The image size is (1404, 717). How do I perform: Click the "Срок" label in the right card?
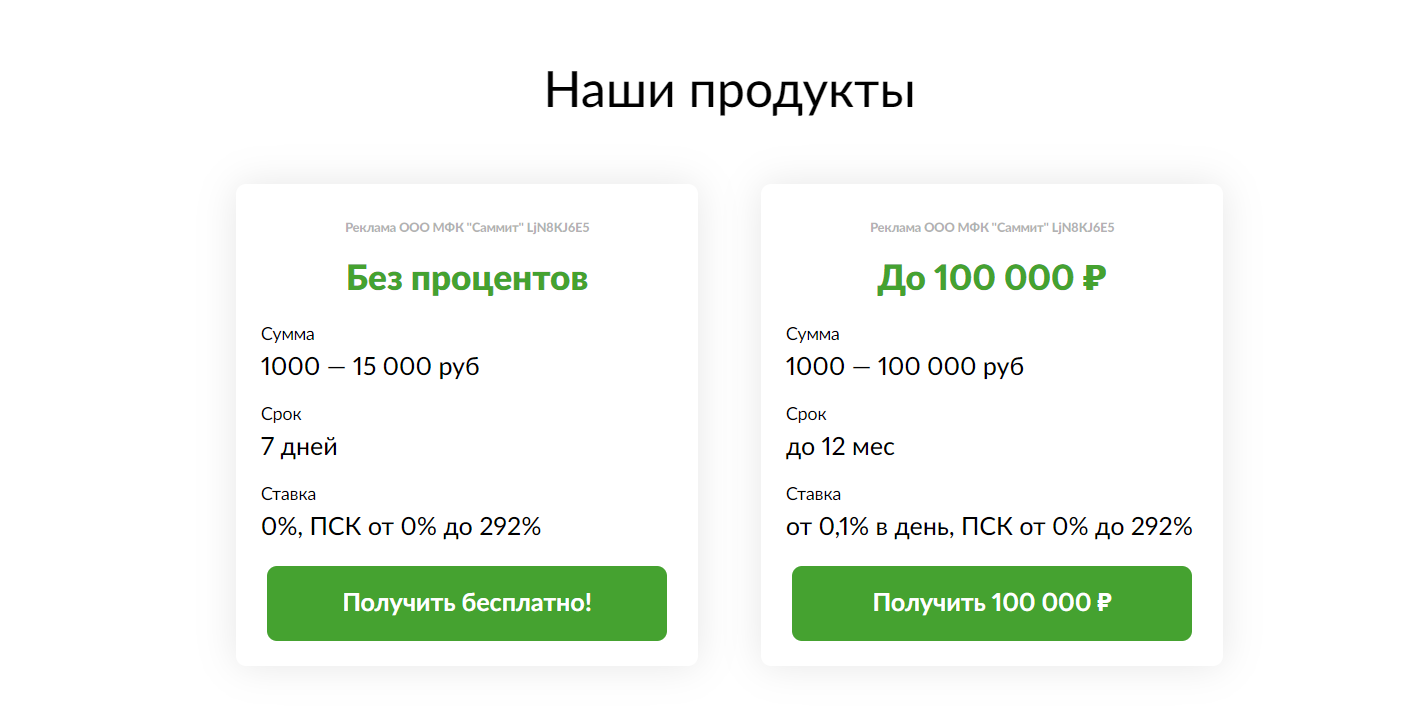coord(806,414)
